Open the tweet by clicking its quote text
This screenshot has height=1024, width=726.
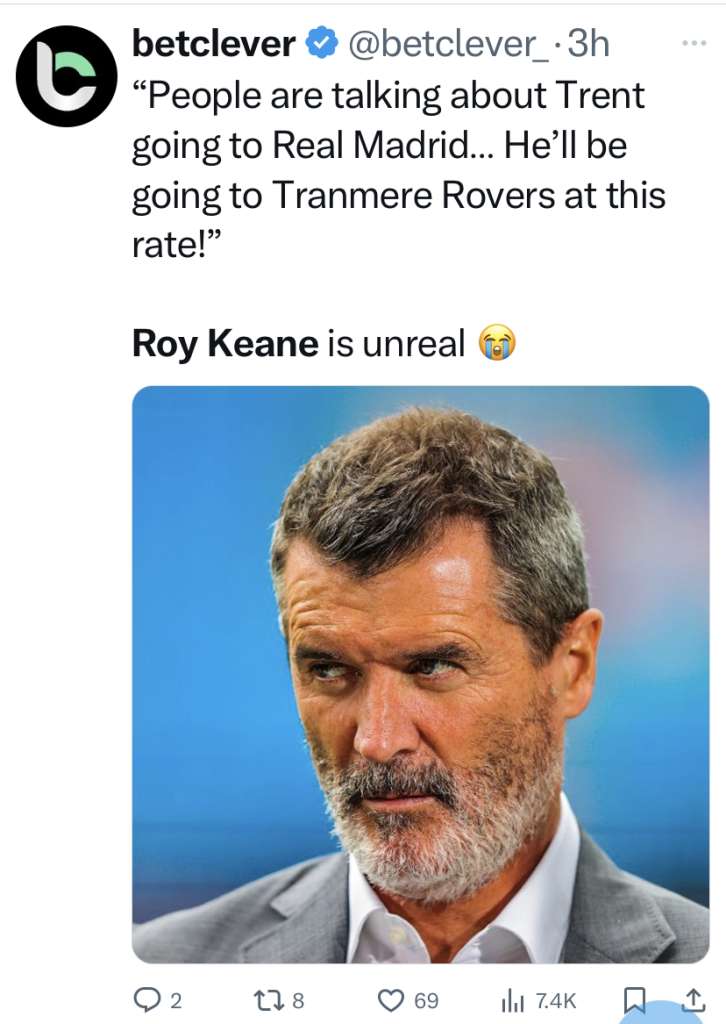tap(398, 146)
